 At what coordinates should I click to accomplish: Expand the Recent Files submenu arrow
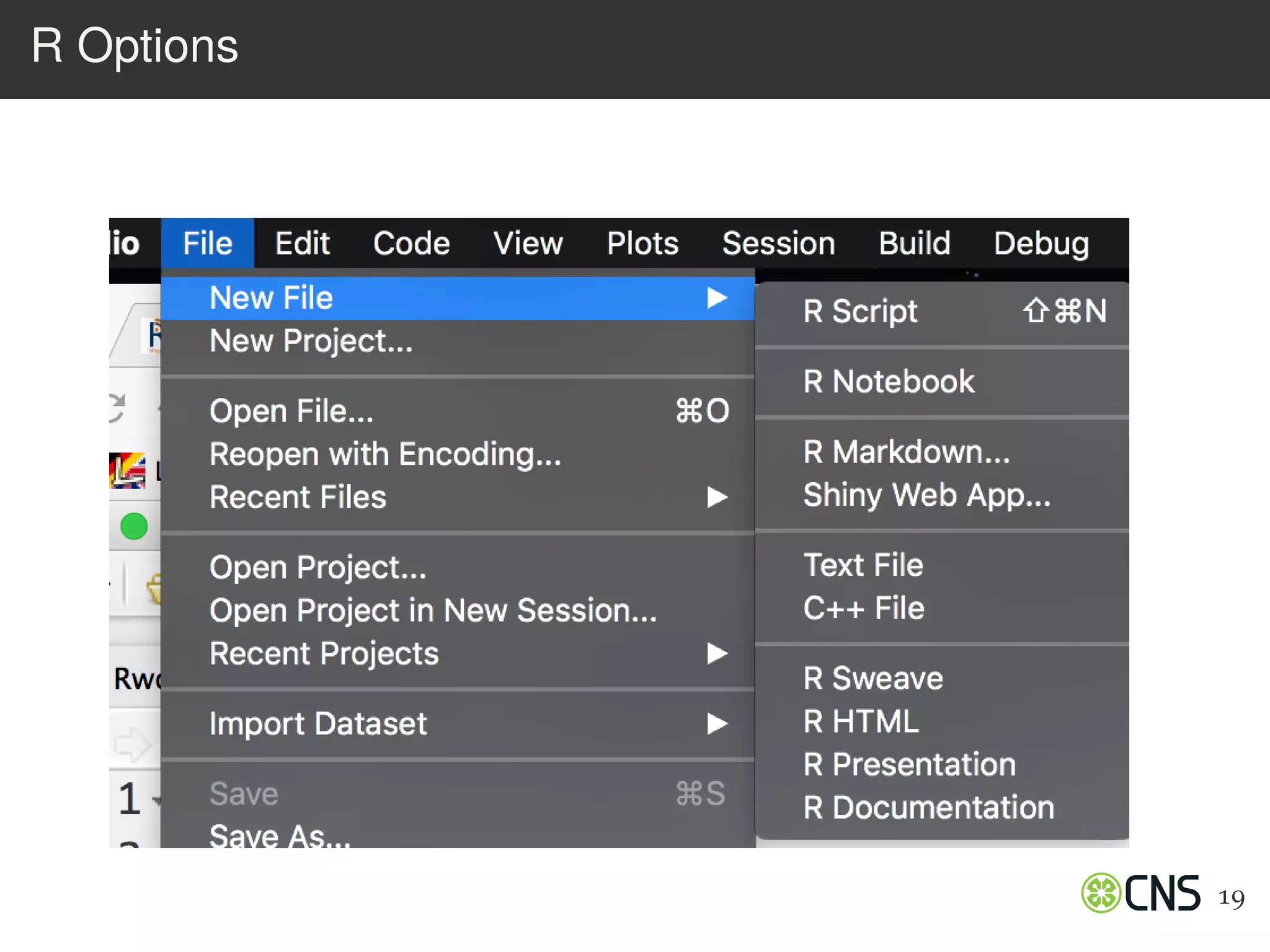717,497
